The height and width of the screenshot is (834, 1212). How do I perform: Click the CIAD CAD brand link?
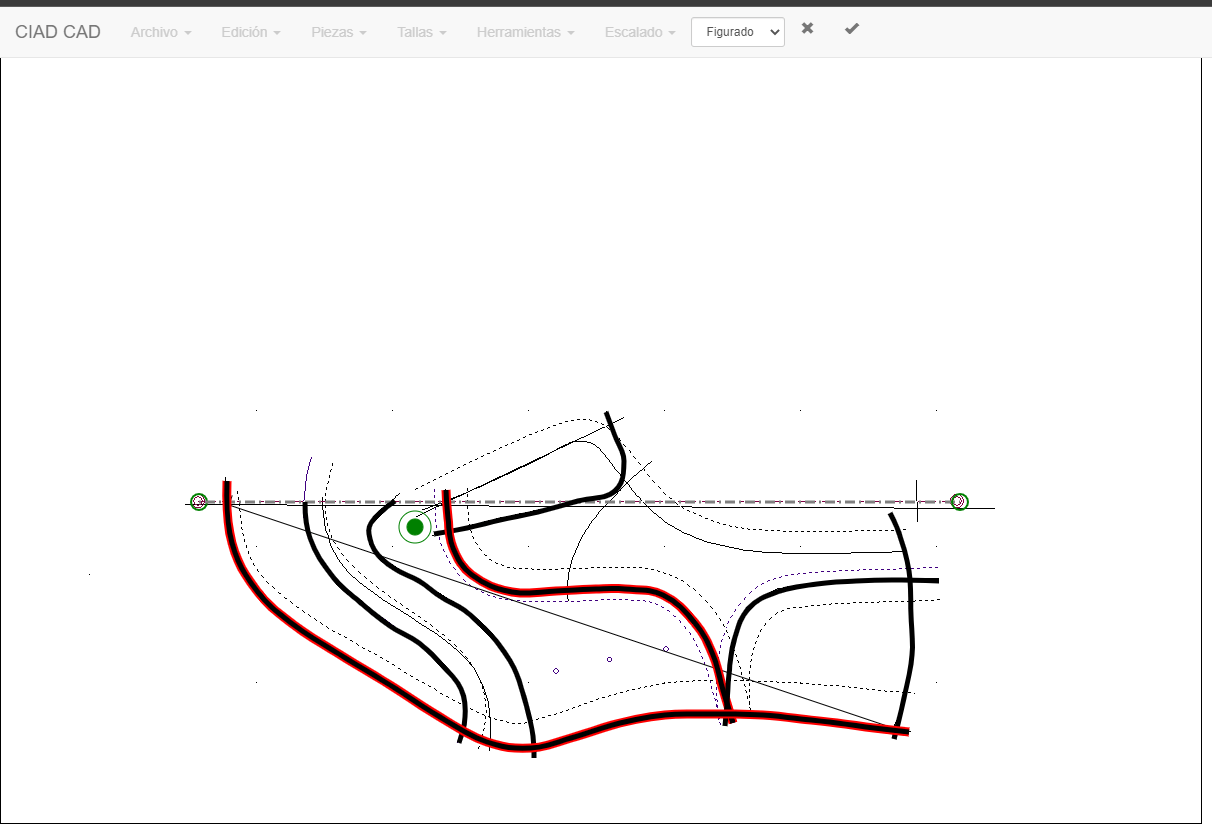click(58, 32)
